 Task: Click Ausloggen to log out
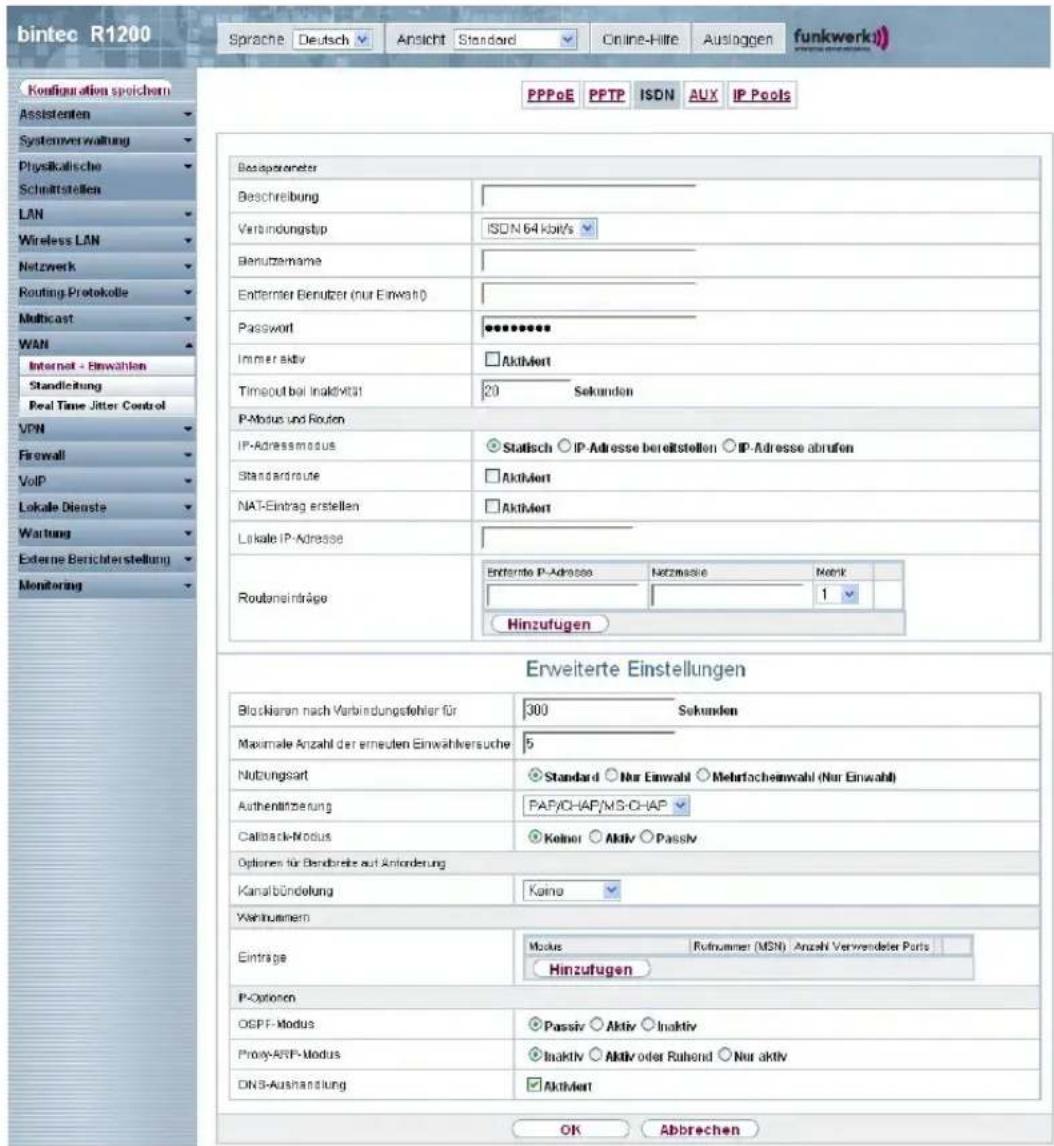[x=738, y=39]
